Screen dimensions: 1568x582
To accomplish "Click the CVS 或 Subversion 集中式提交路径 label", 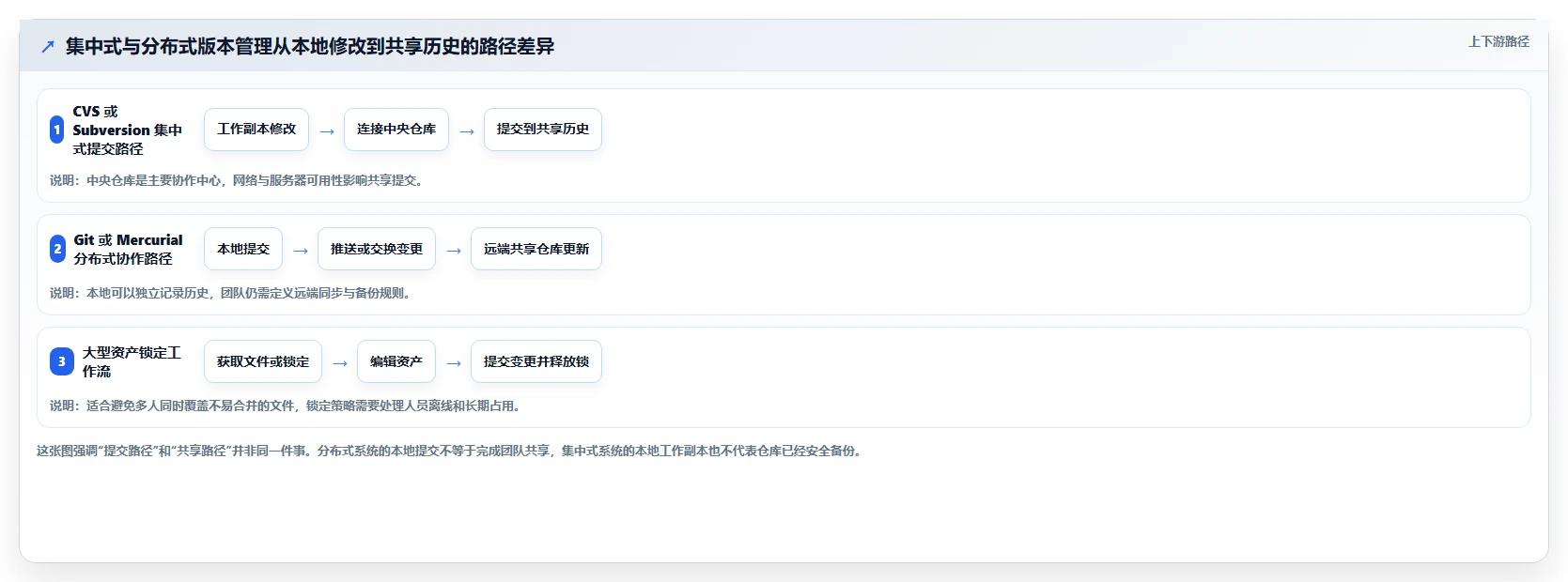I will coord(128,130).
